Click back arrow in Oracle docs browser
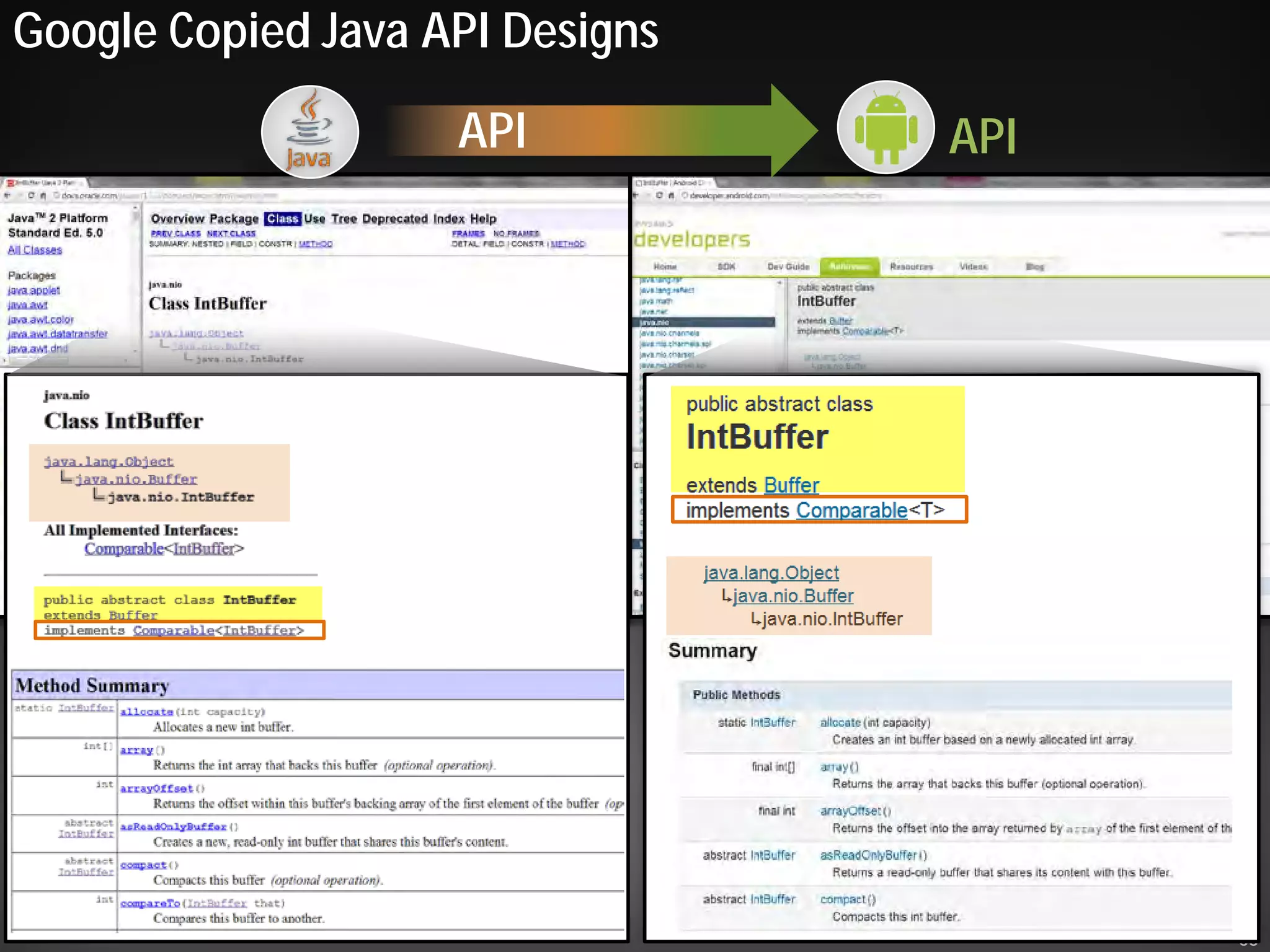1270x952 pixels. (7, 196)
